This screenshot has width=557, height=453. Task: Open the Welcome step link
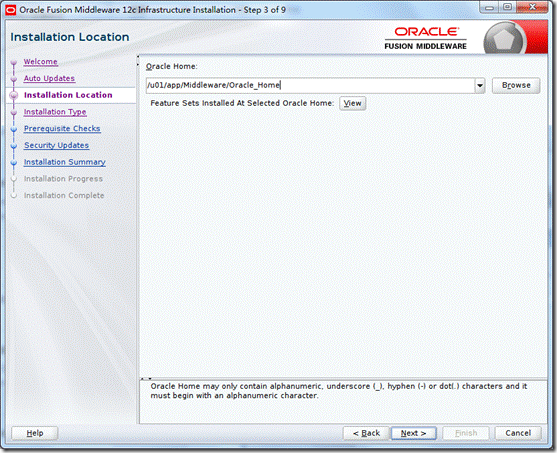(x=40, y=61)
